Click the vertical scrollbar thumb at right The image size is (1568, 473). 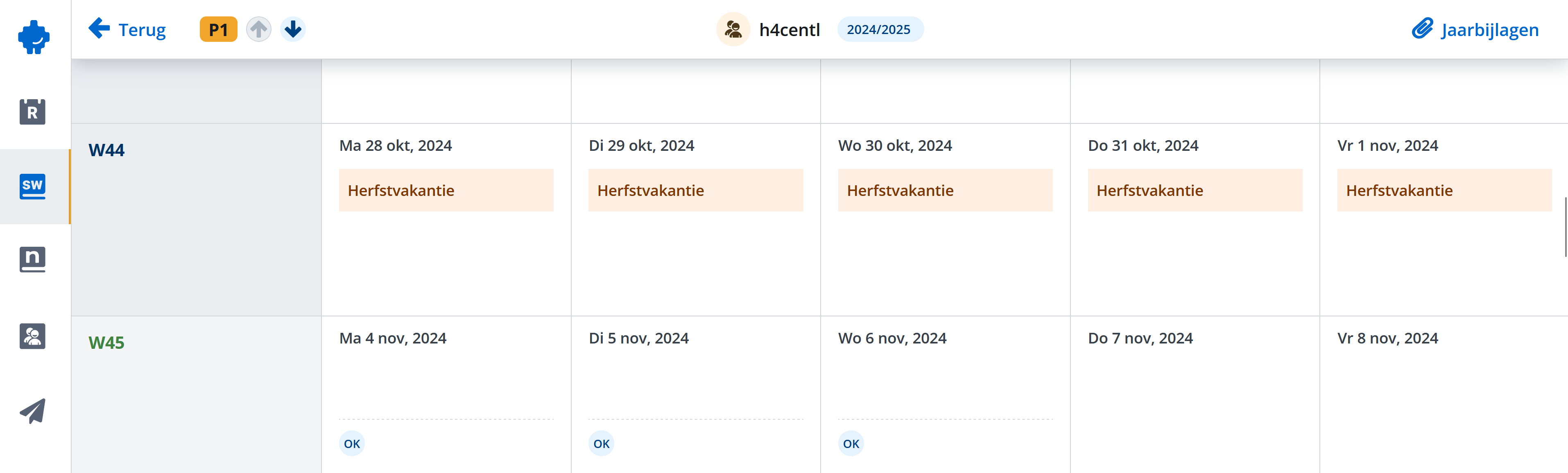1566,227
